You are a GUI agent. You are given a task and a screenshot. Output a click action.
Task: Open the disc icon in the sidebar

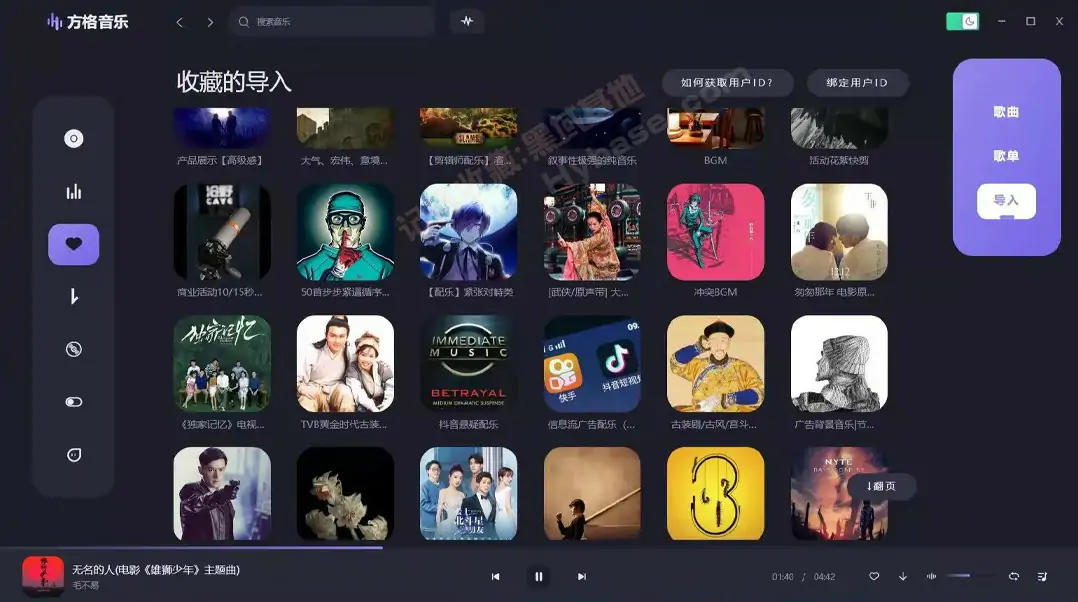pyautogui.click(x=74, y=139)
